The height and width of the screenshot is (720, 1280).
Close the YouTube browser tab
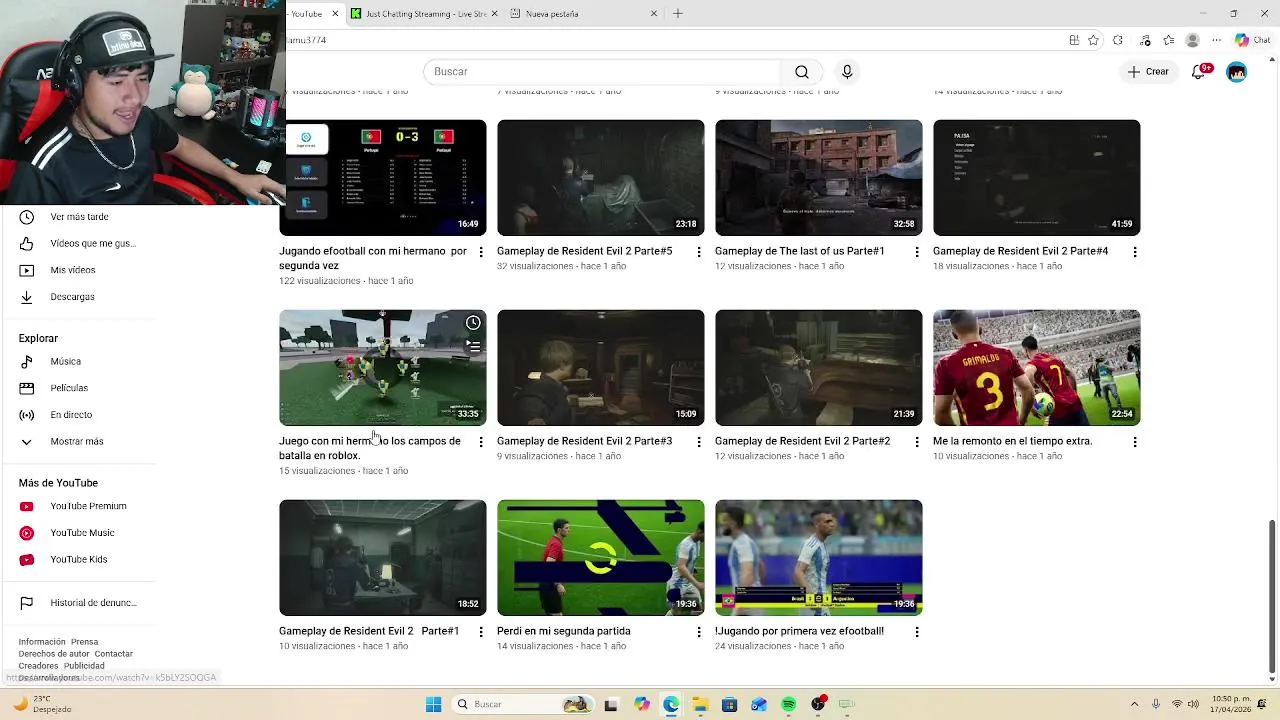[x=335, y=14]
